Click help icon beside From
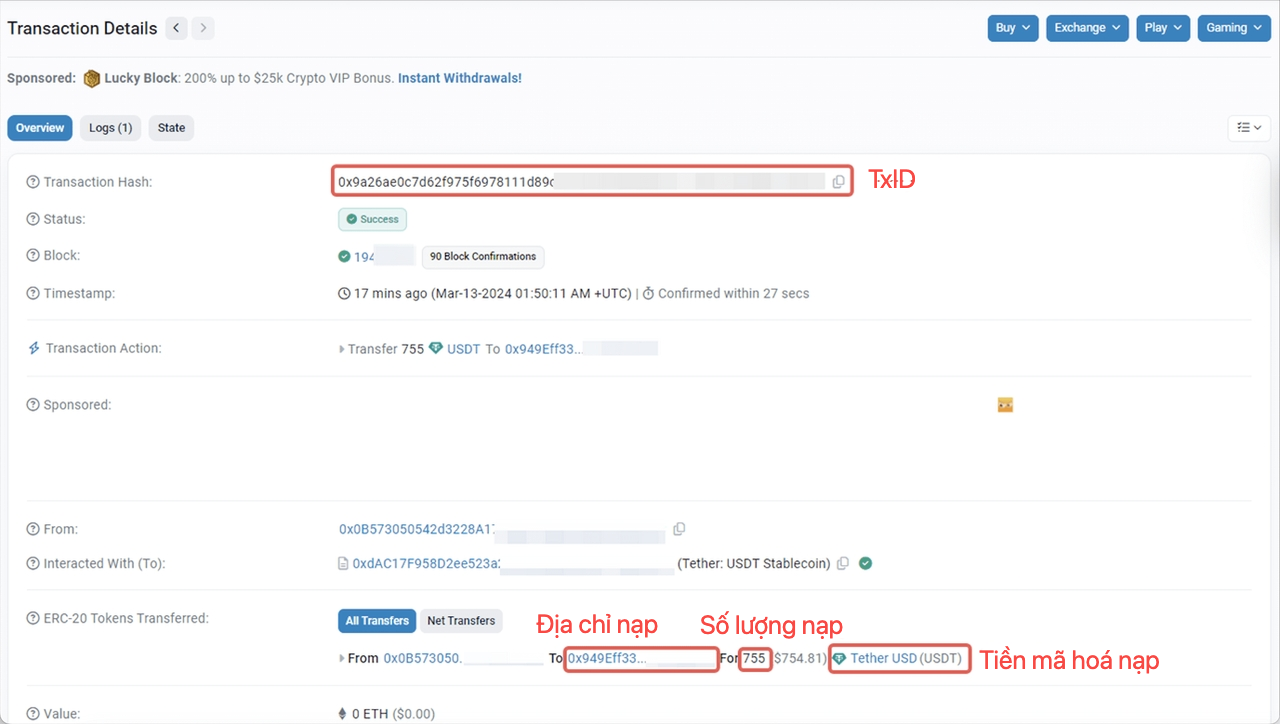The image size is (1280, 724). [x=33, y=529]
